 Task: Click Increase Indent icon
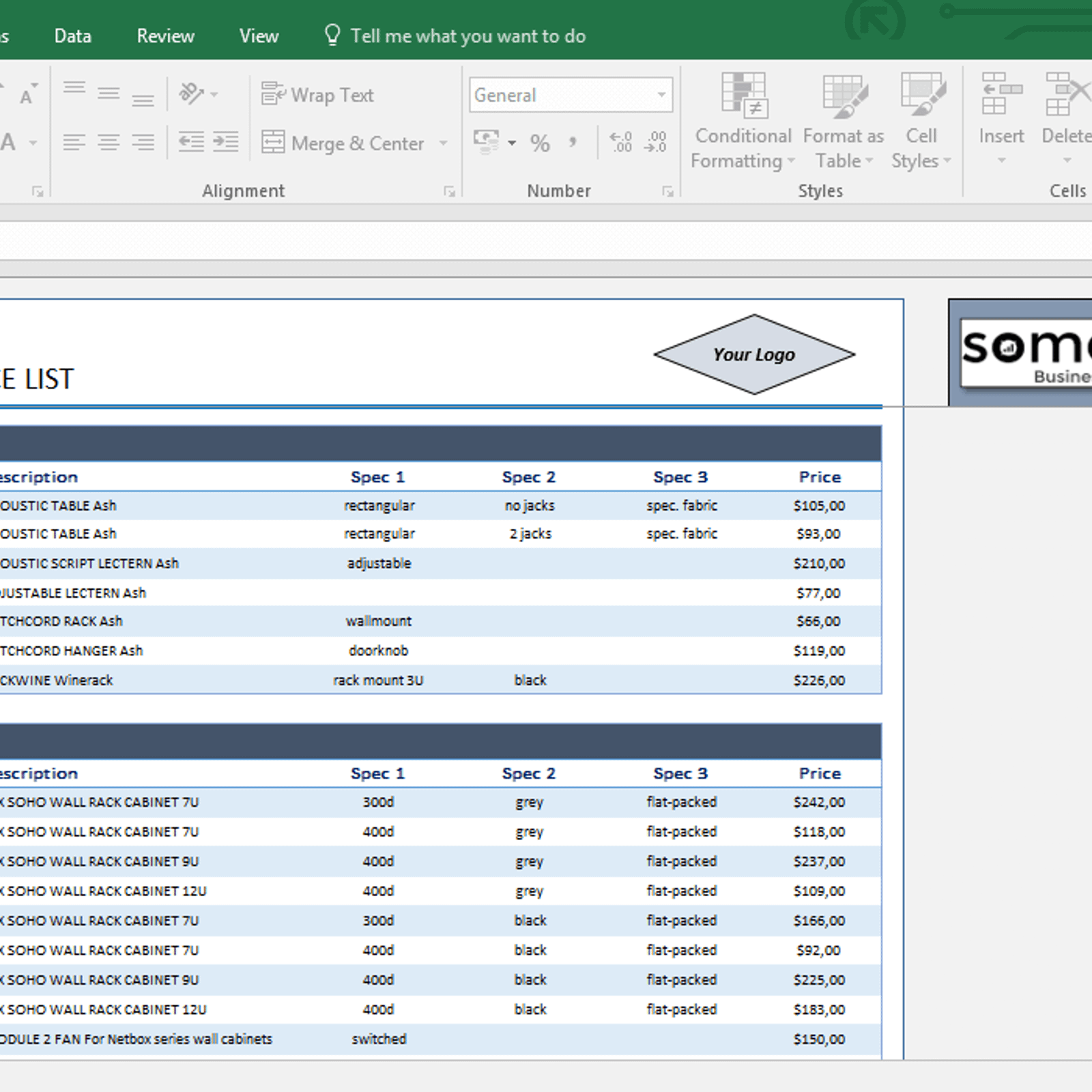coord(225,142)
